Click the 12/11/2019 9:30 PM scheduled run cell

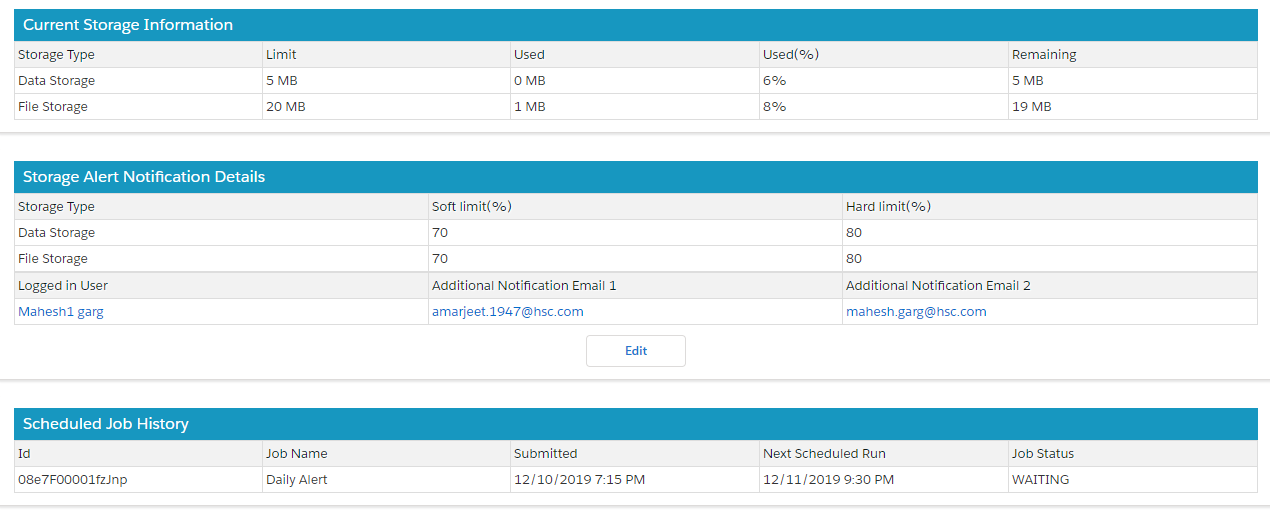[828, 480]
